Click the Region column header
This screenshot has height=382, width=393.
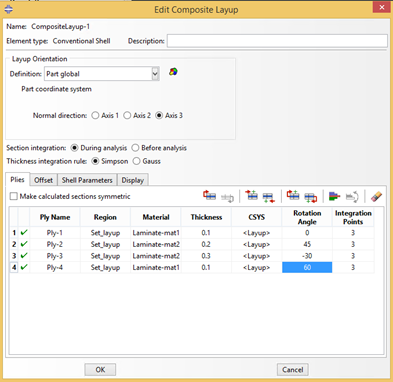point(105,217)
